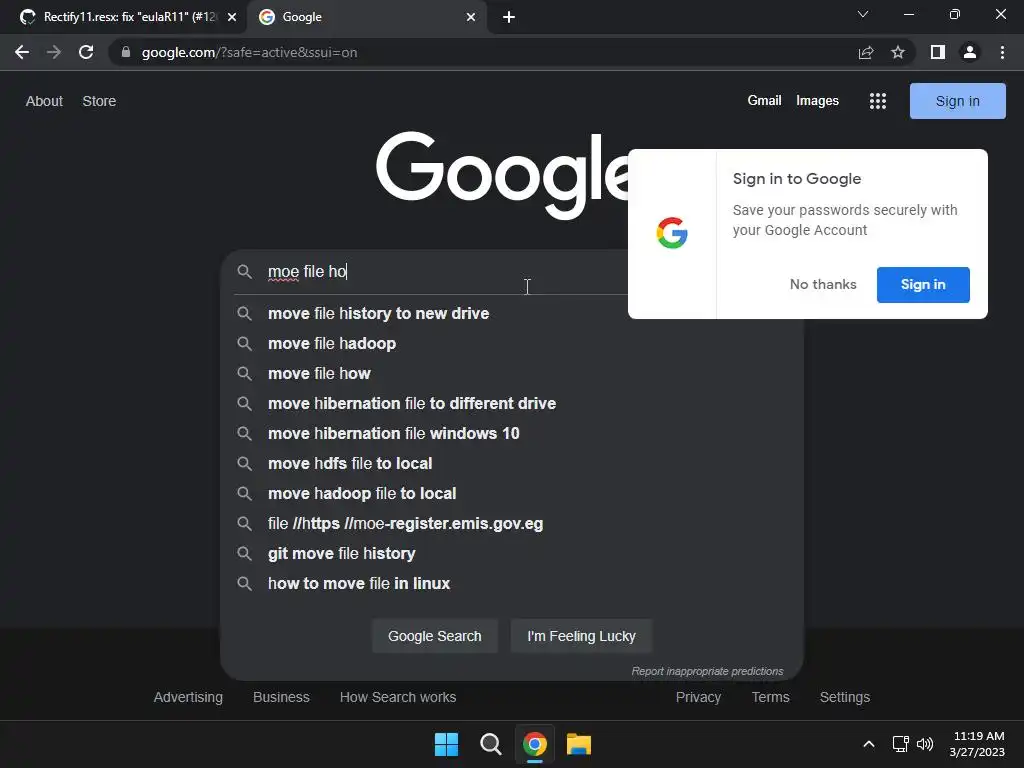Open the Chrome profile icon
This screenshot has height=768, width=1024.
pyautogui.click(x=970, y=52)
